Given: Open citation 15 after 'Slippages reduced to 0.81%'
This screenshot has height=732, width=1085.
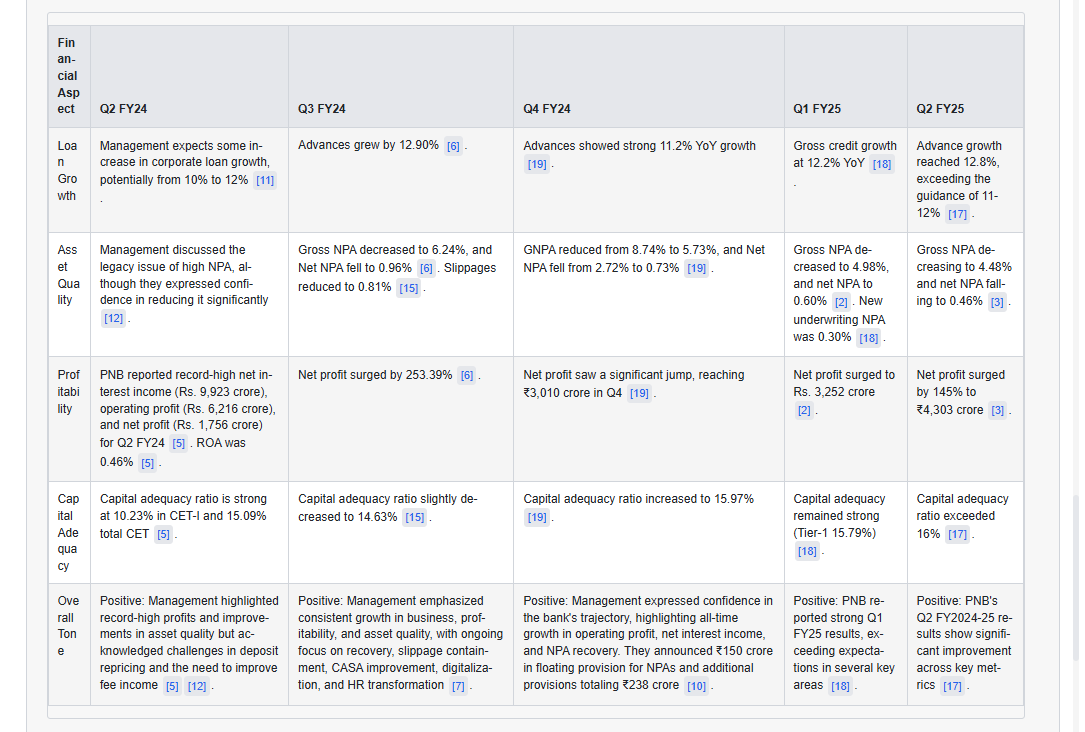Looking at the screenshot, I should 408,288.
